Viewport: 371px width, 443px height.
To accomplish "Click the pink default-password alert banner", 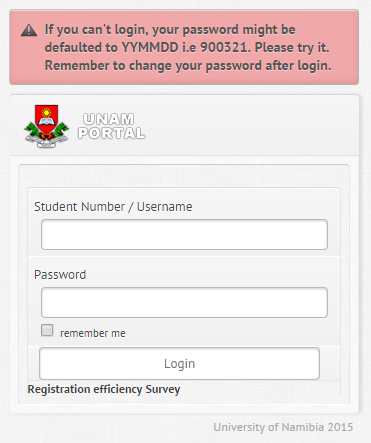I will [x=184, y=47].
